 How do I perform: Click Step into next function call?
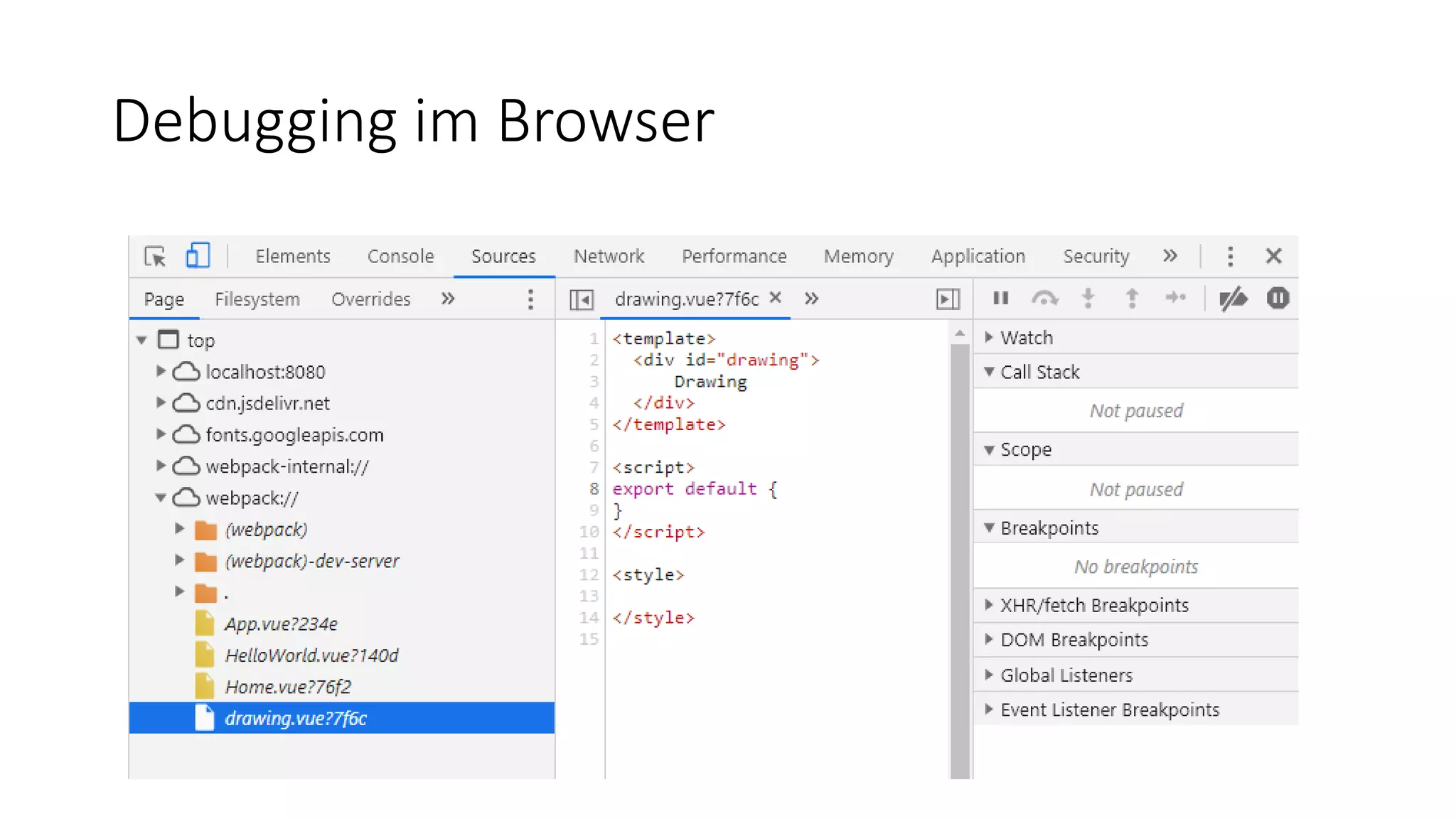tap(1088, 298)
